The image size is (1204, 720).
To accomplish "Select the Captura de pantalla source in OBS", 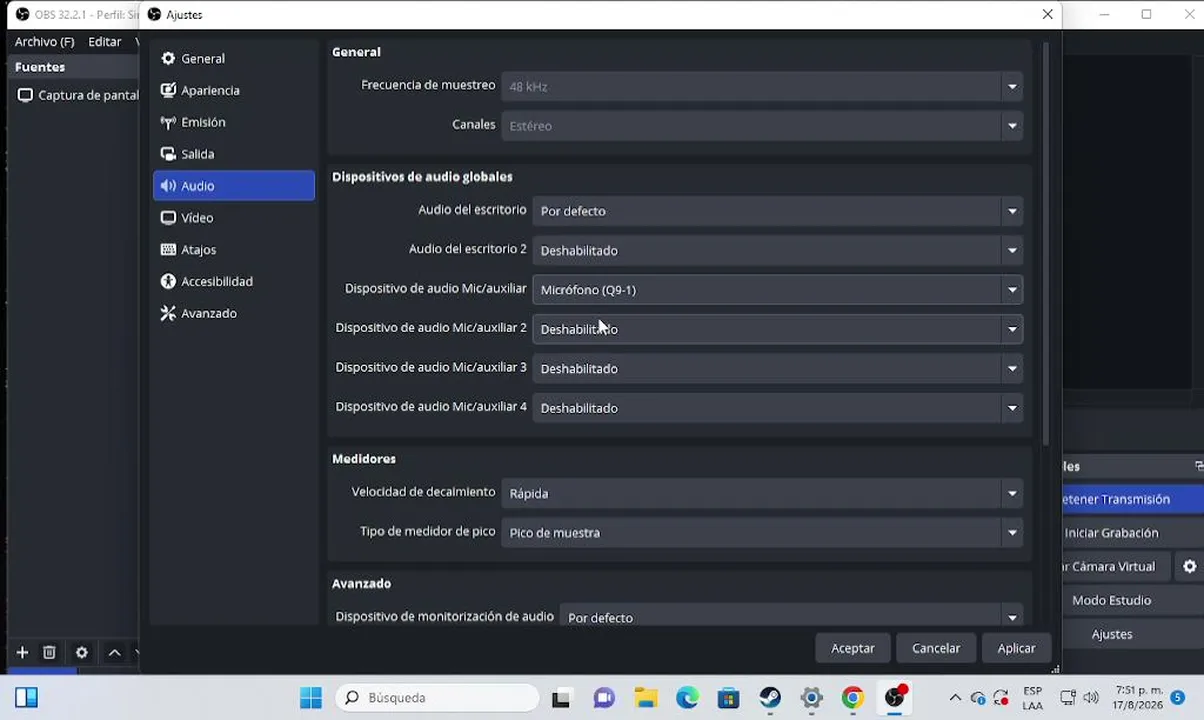I will (78, 96).
